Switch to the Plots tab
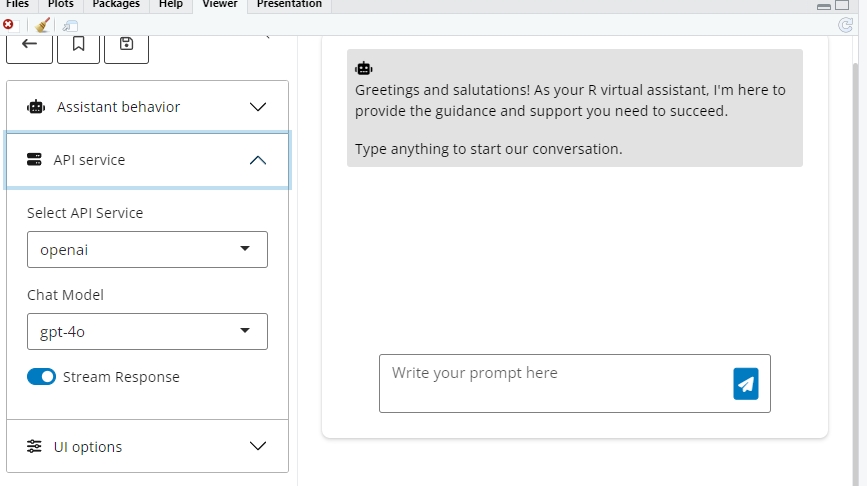This screenshot has width=867, height=486. coord(61,4)
